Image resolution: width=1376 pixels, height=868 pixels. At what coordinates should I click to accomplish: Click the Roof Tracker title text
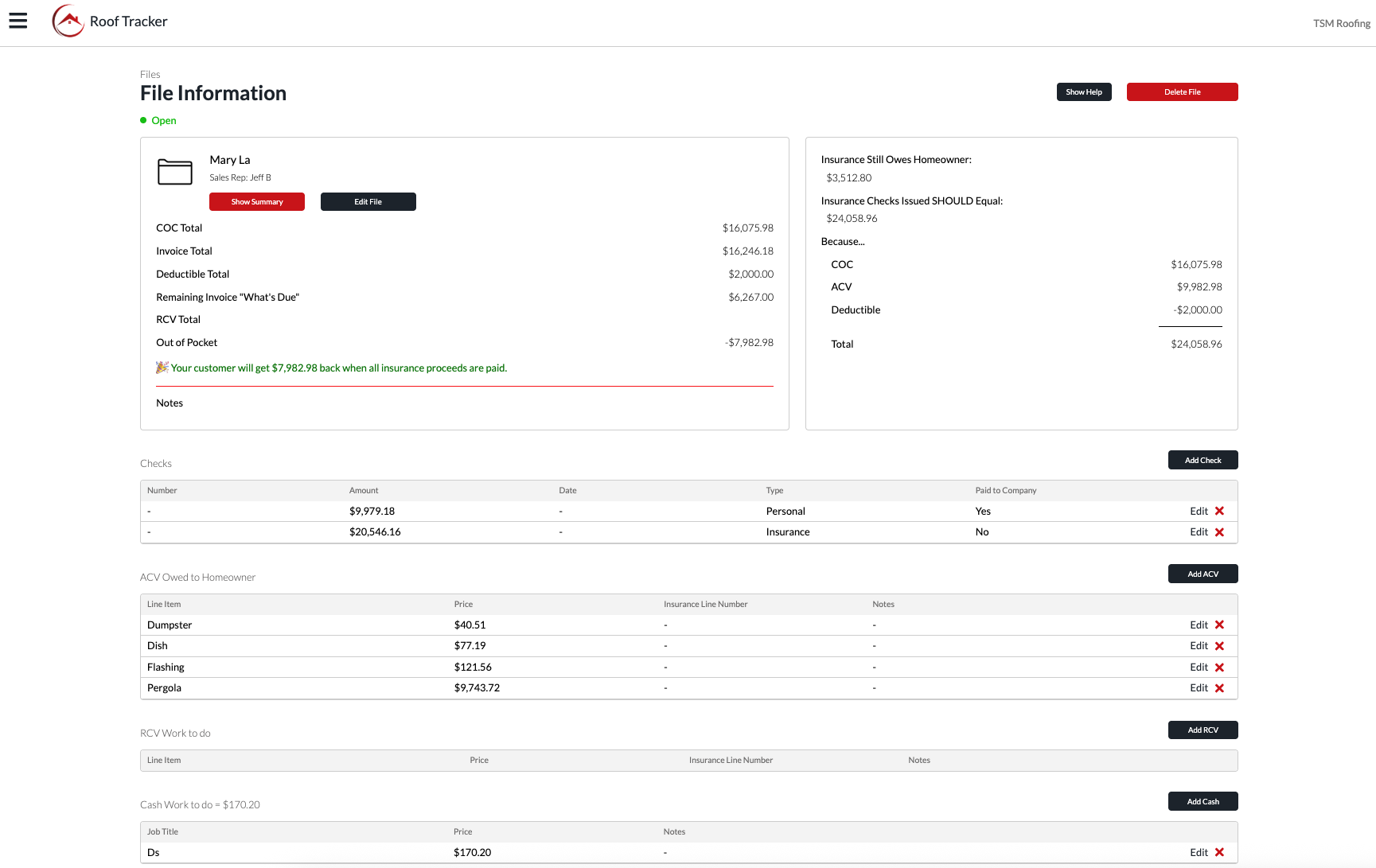point(128,21)
